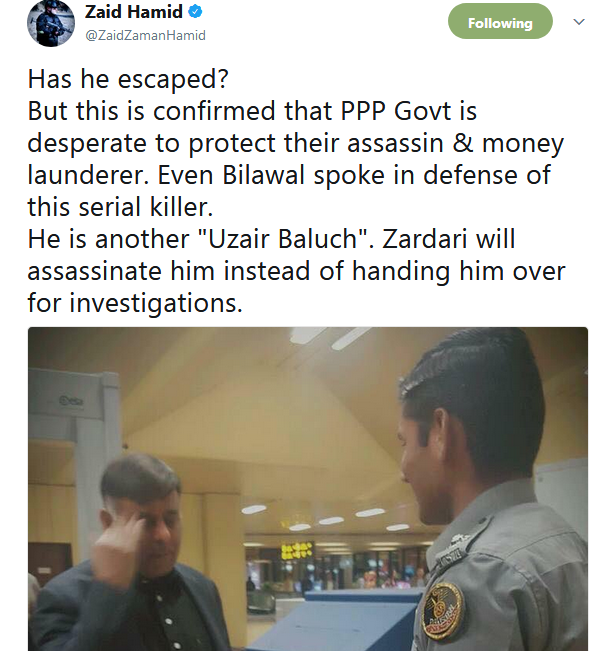Click the "serial killer" phrase in tweet
Viewport: 612px width, 651px height.
pyautogui.click(x=147, y=207)
